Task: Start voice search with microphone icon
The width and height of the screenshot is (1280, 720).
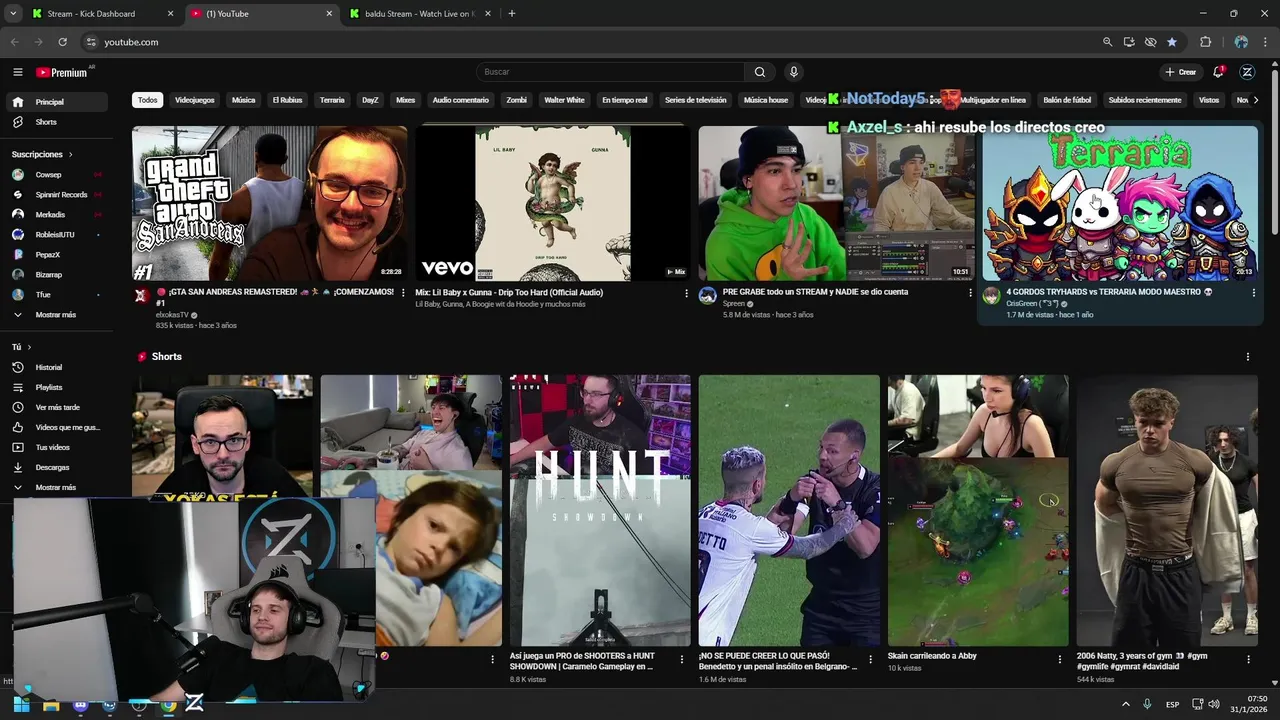Action: click(793, 72)
